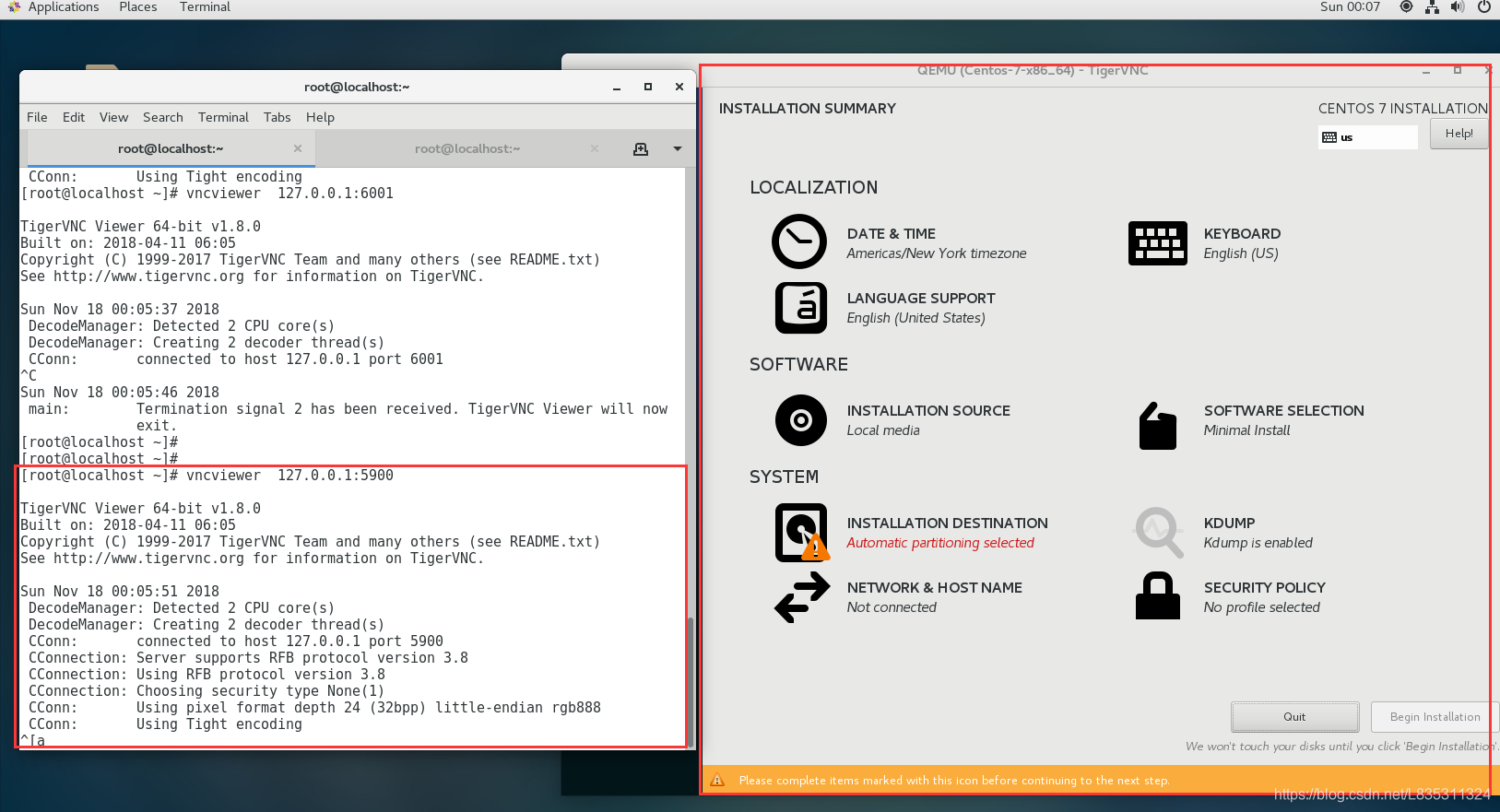Click 'Kdump is enabled' text
The height and width of the screenshot is (812, 1500).
(x=1258, y=543)
